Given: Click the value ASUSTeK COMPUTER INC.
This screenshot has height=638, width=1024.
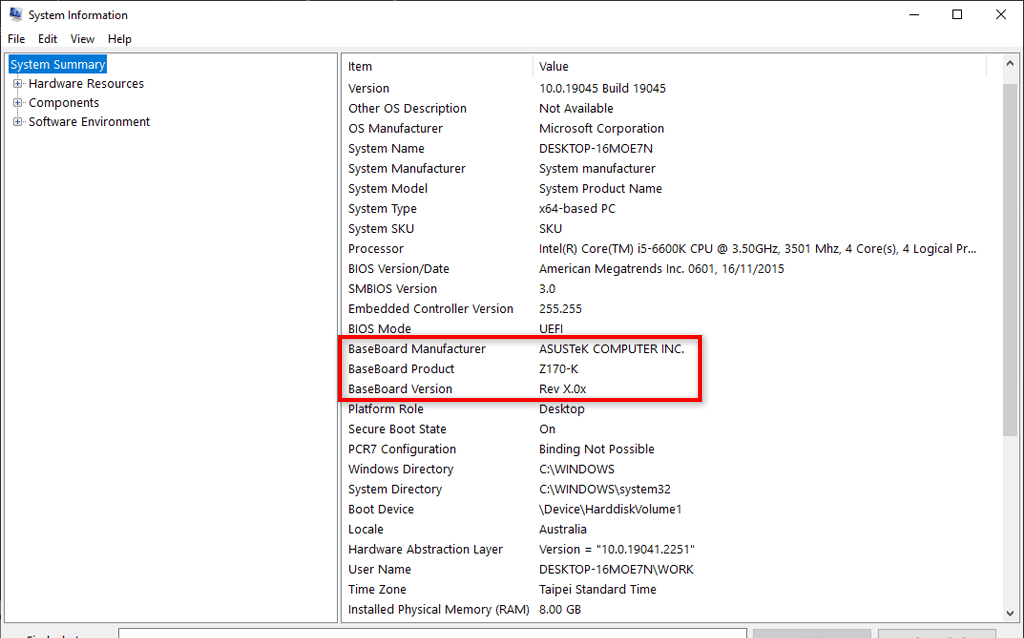Looking at the screenshot, I should pos(611,349).
